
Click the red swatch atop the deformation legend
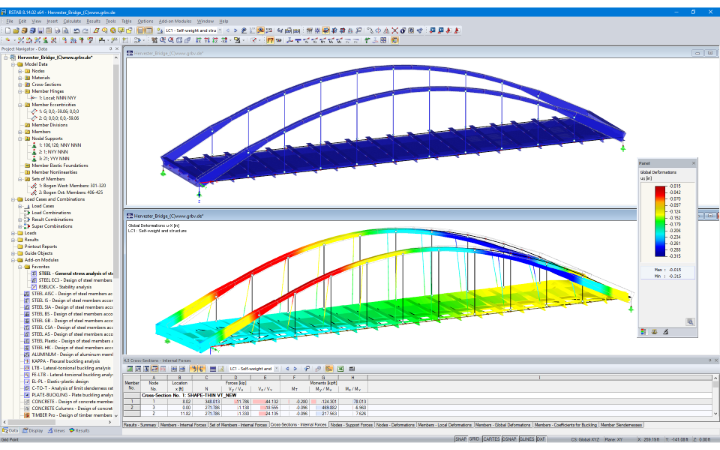660,188
